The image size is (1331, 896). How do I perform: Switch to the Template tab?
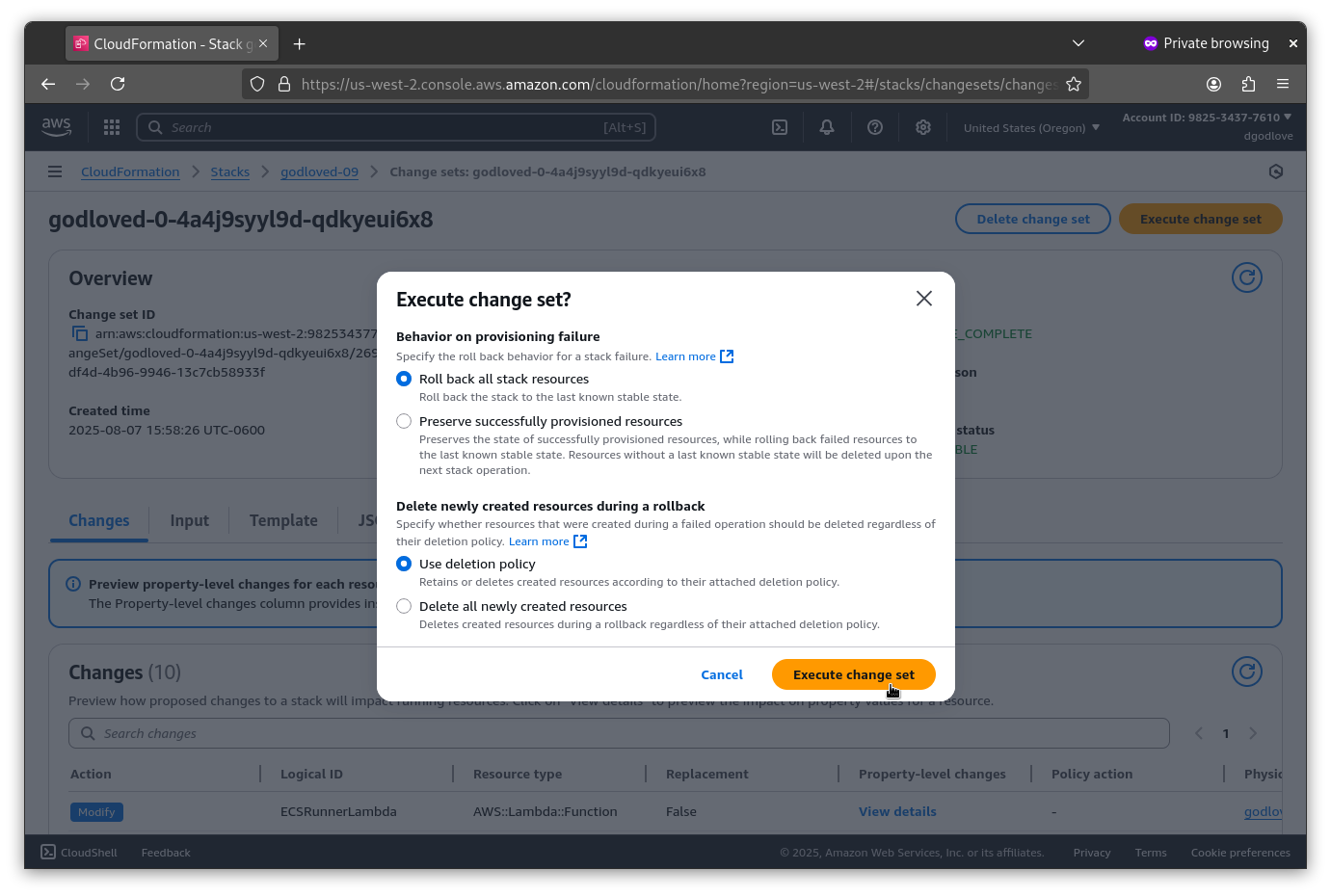282,520
